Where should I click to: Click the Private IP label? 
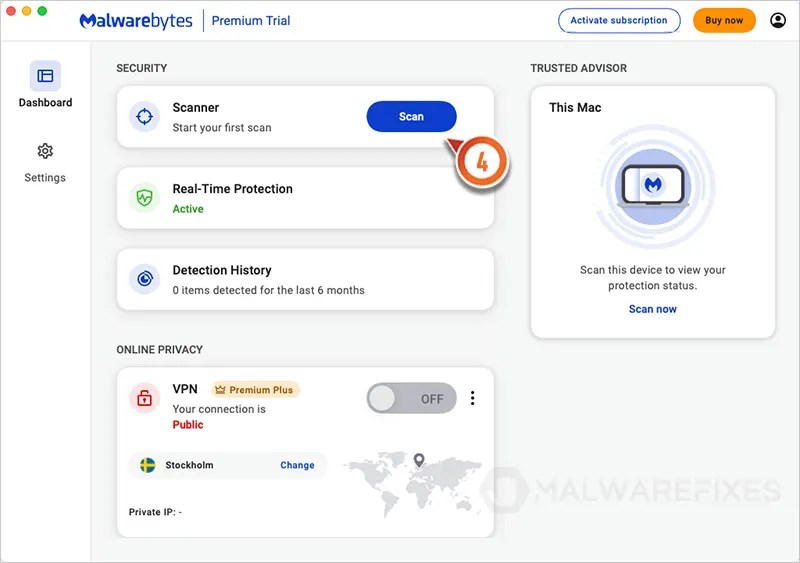tap(155, 512)
